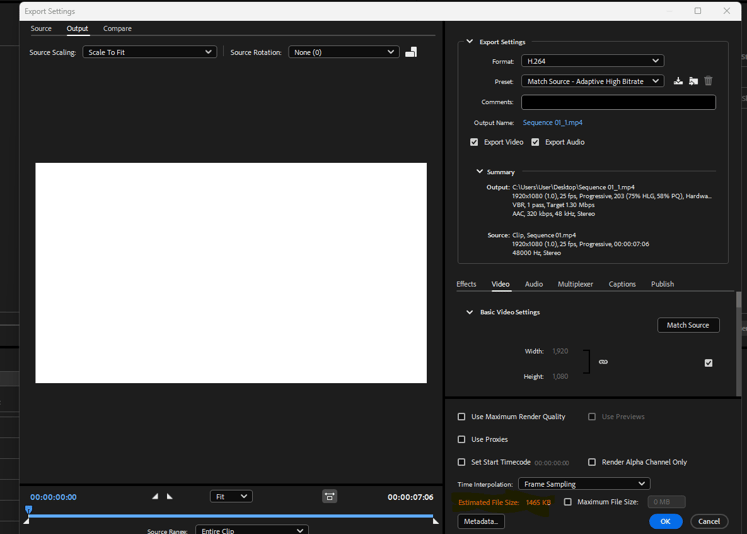Image resolution: width=747 pixels, height=534 pixels.
Task: Open Preset Match Source dropdown
Action: (x=593, y=81)
